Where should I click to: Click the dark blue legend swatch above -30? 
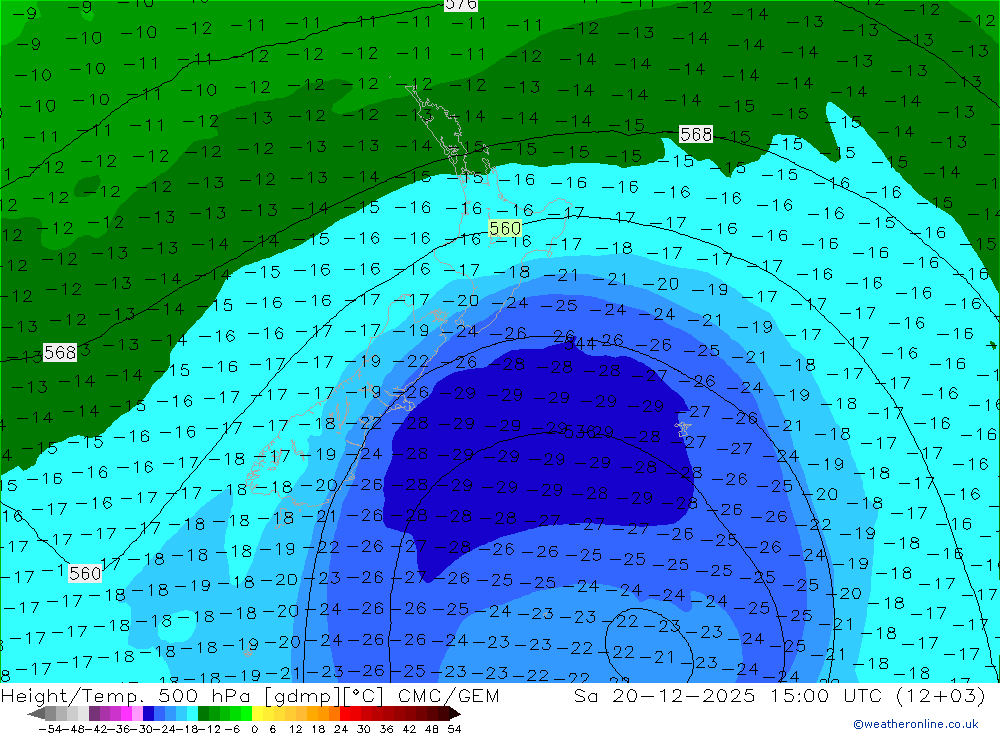(149, 713)
